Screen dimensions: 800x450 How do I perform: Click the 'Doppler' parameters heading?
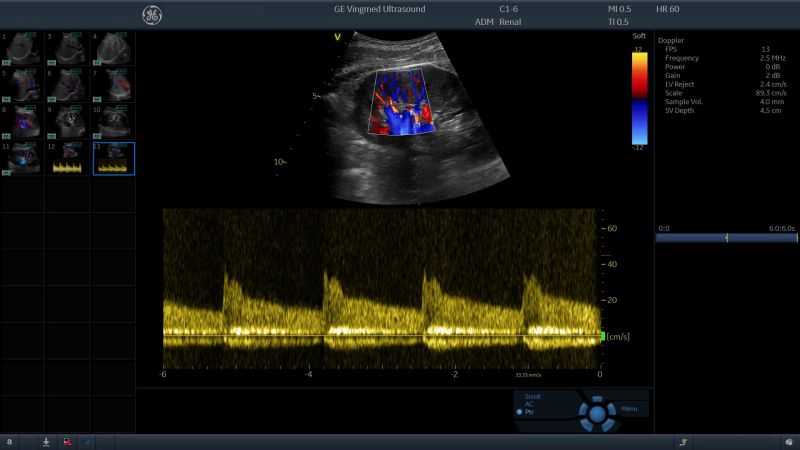coord(671,40)
